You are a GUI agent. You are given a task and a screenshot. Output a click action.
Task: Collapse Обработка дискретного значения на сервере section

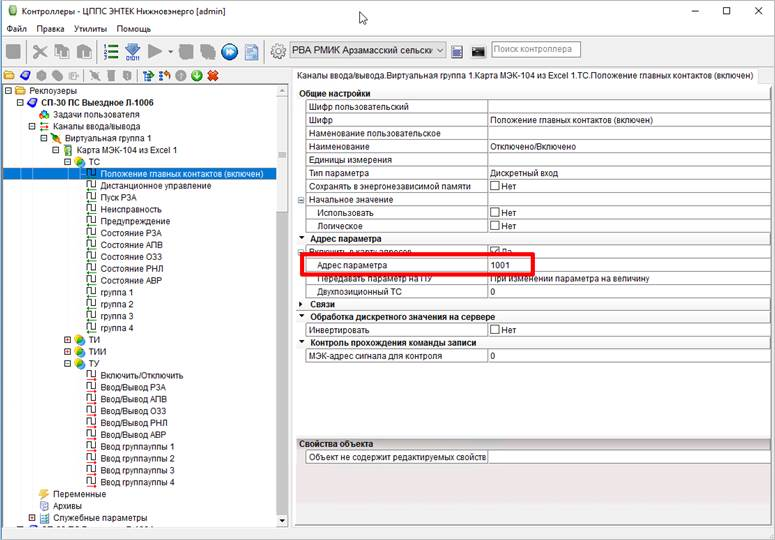point(301,316)
